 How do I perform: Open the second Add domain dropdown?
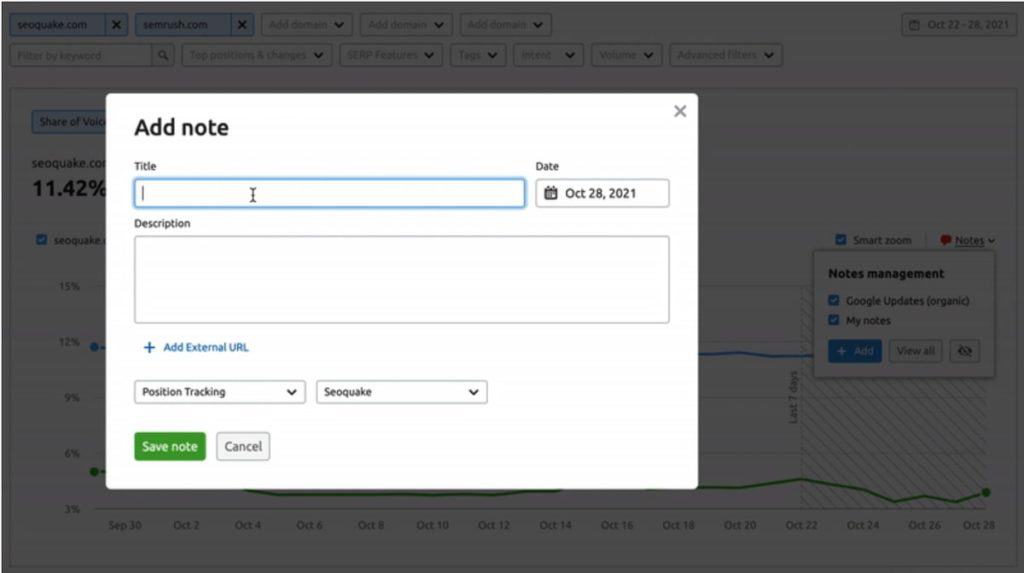pos(406,25)
